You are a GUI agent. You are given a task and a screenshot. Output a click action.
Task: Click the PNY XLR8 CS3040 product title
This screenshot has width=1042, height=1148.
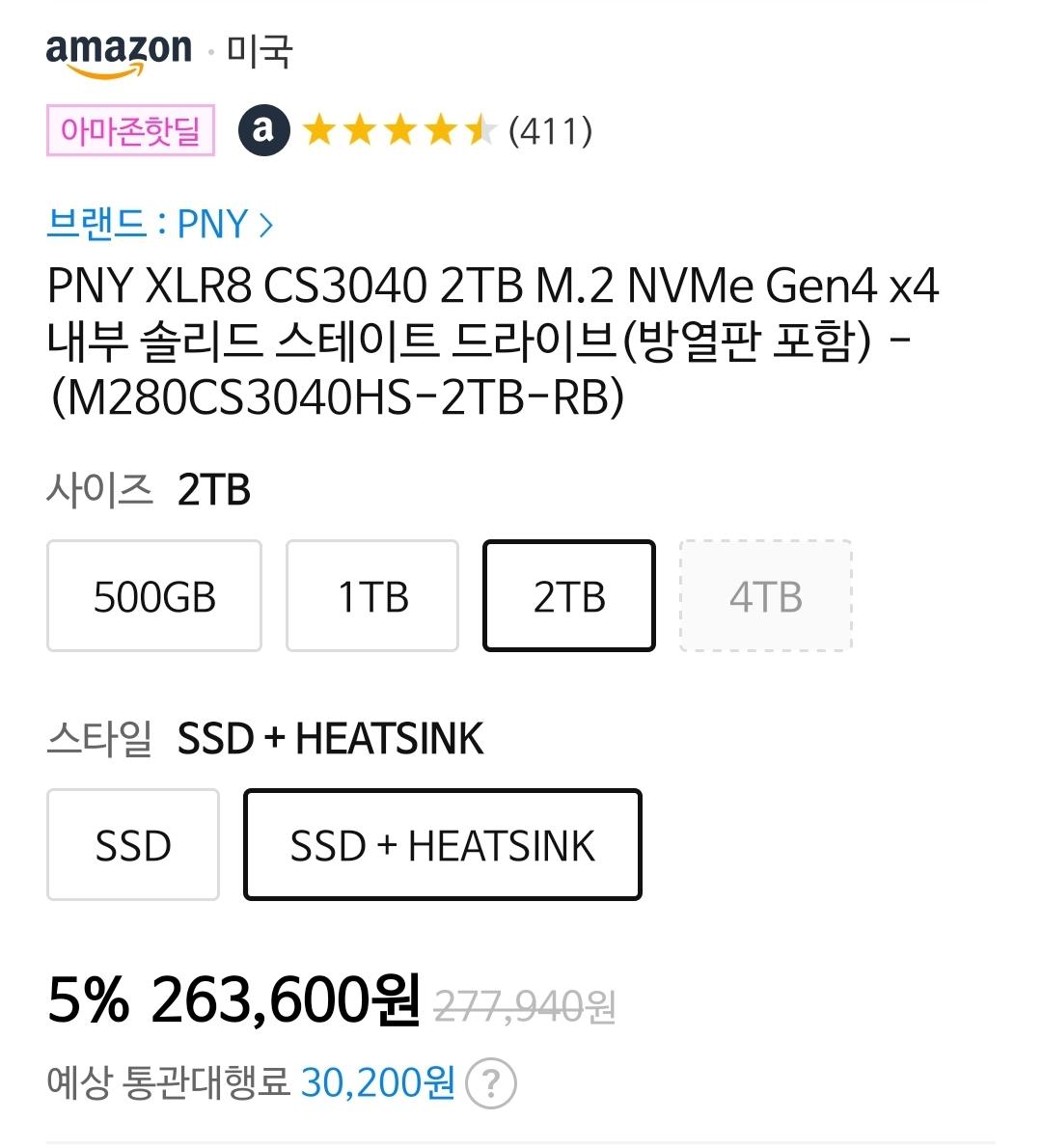pos(493,341)
